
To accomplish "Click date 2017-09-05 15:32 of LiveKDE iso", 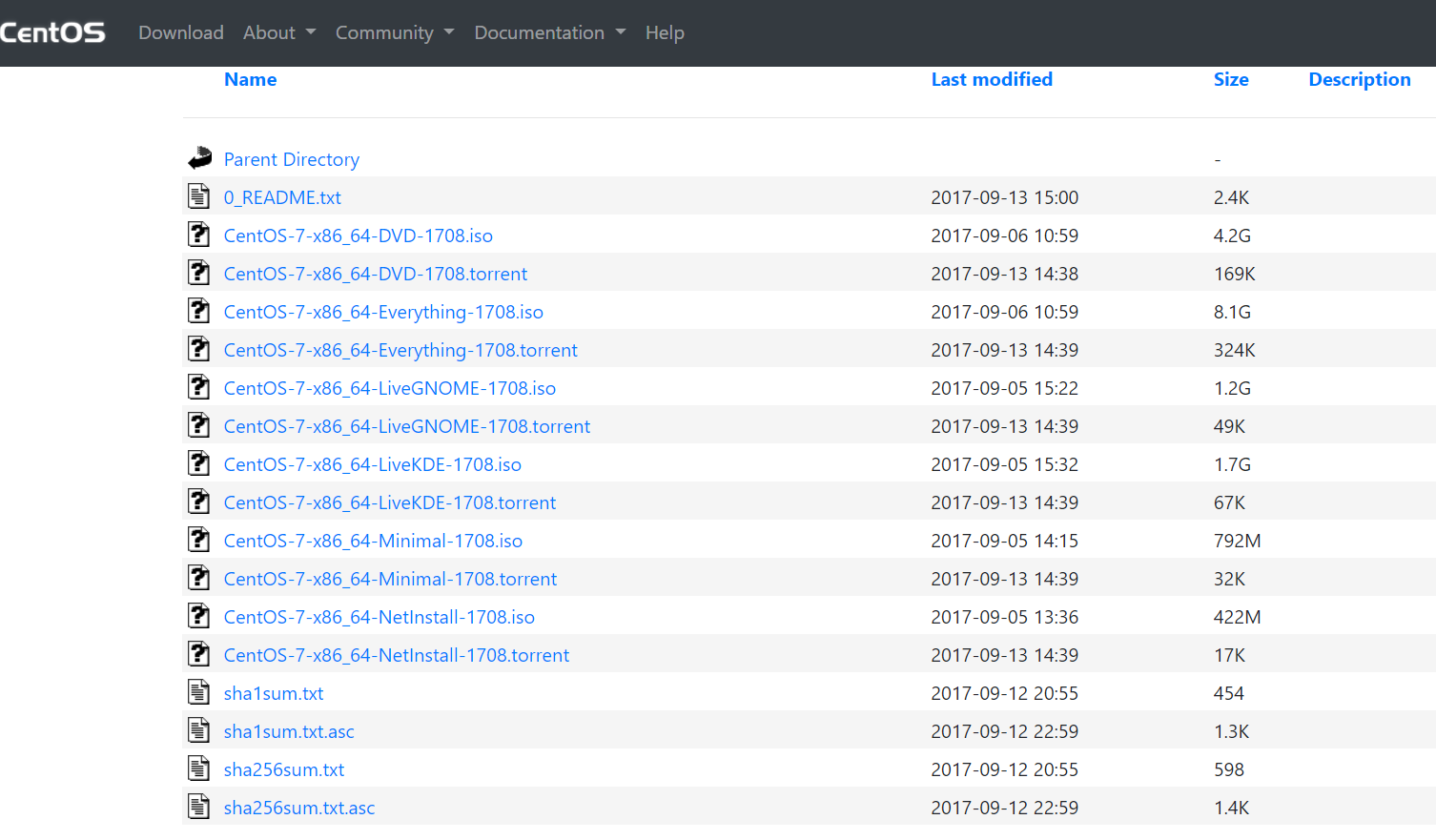I will click(1005, 464).
